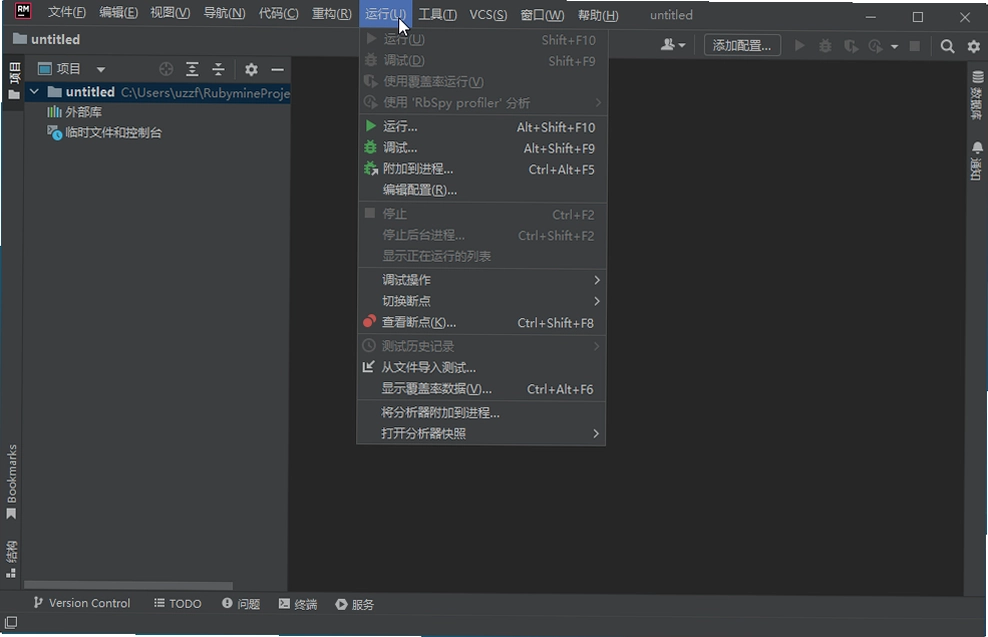Open the 通知 bell side tab
This screenshot has width=988, height=637.
(976, 161)
